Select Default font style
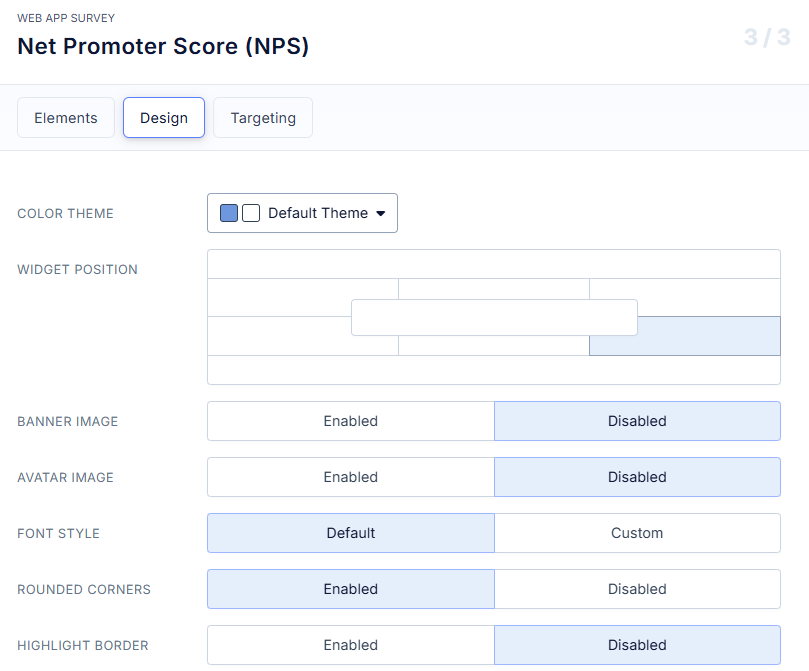Image resolution: width=809 pixels, height=671 pixels. (x=351, y=533)
